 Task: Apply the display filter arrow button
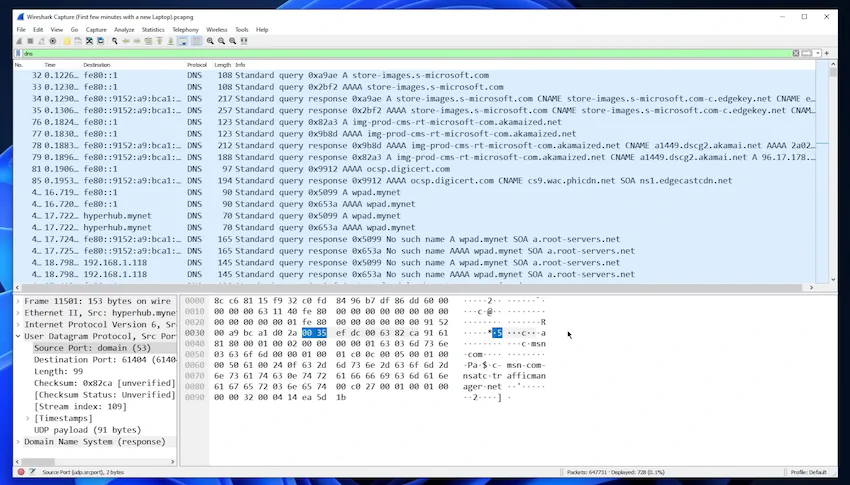point(807,53)
